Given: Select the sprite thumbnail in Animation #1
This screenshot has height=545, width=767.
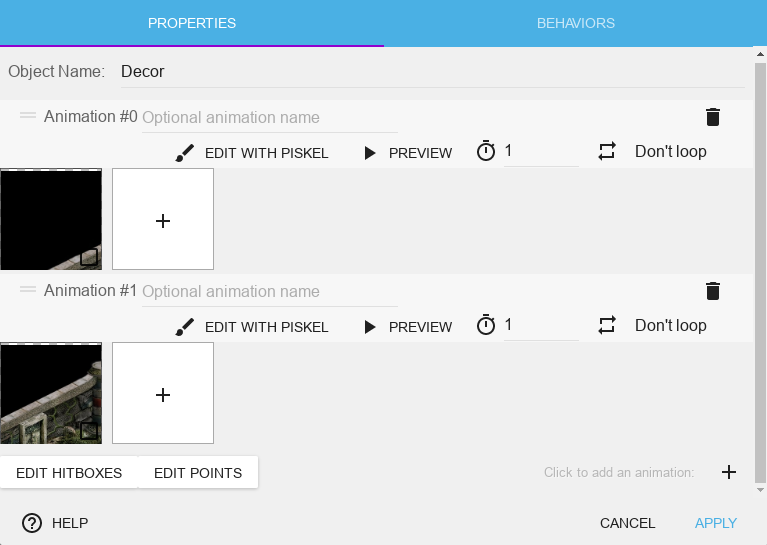Looking at the screenshot, I should point(51,393).
